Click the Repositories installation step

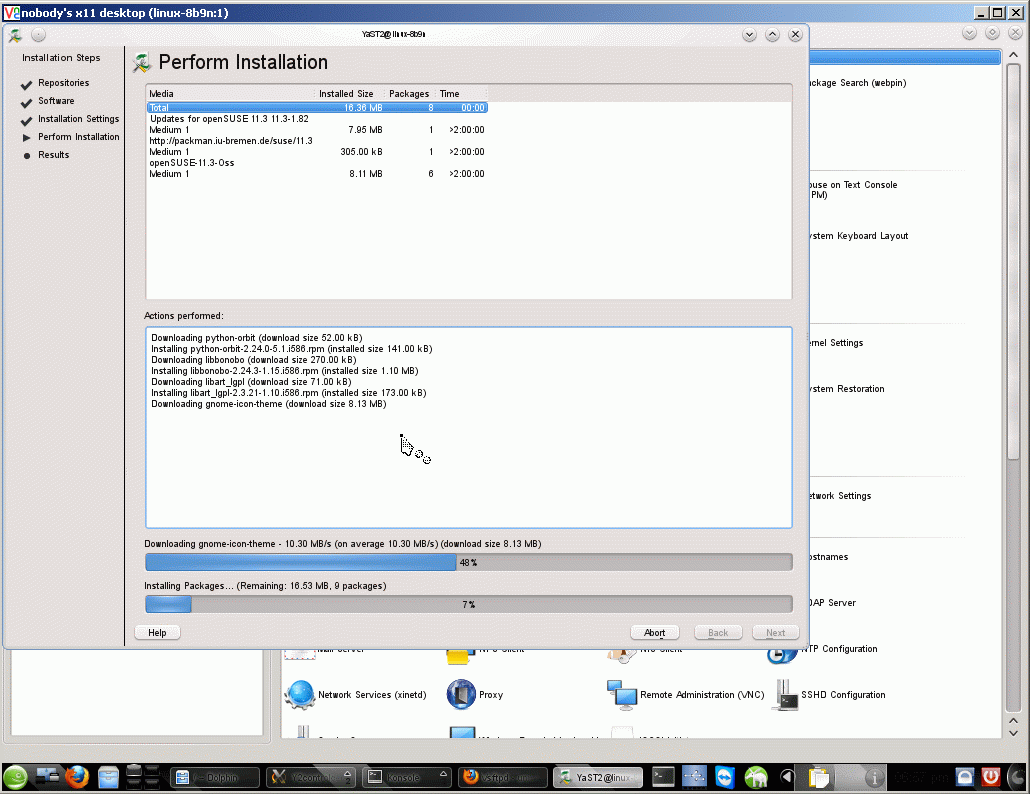click(63, 83)
